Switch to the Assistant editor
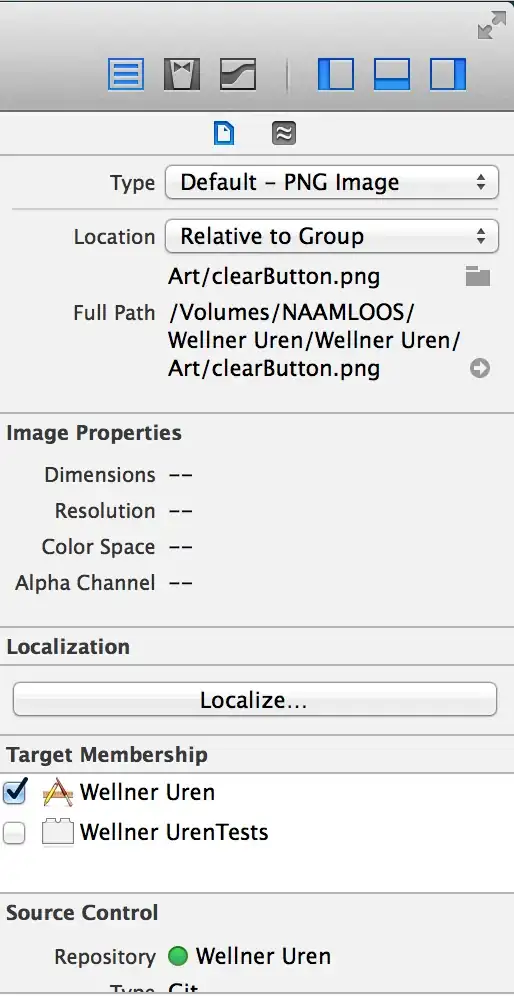This screenshot has height=996, width=514. coord(182,74)
